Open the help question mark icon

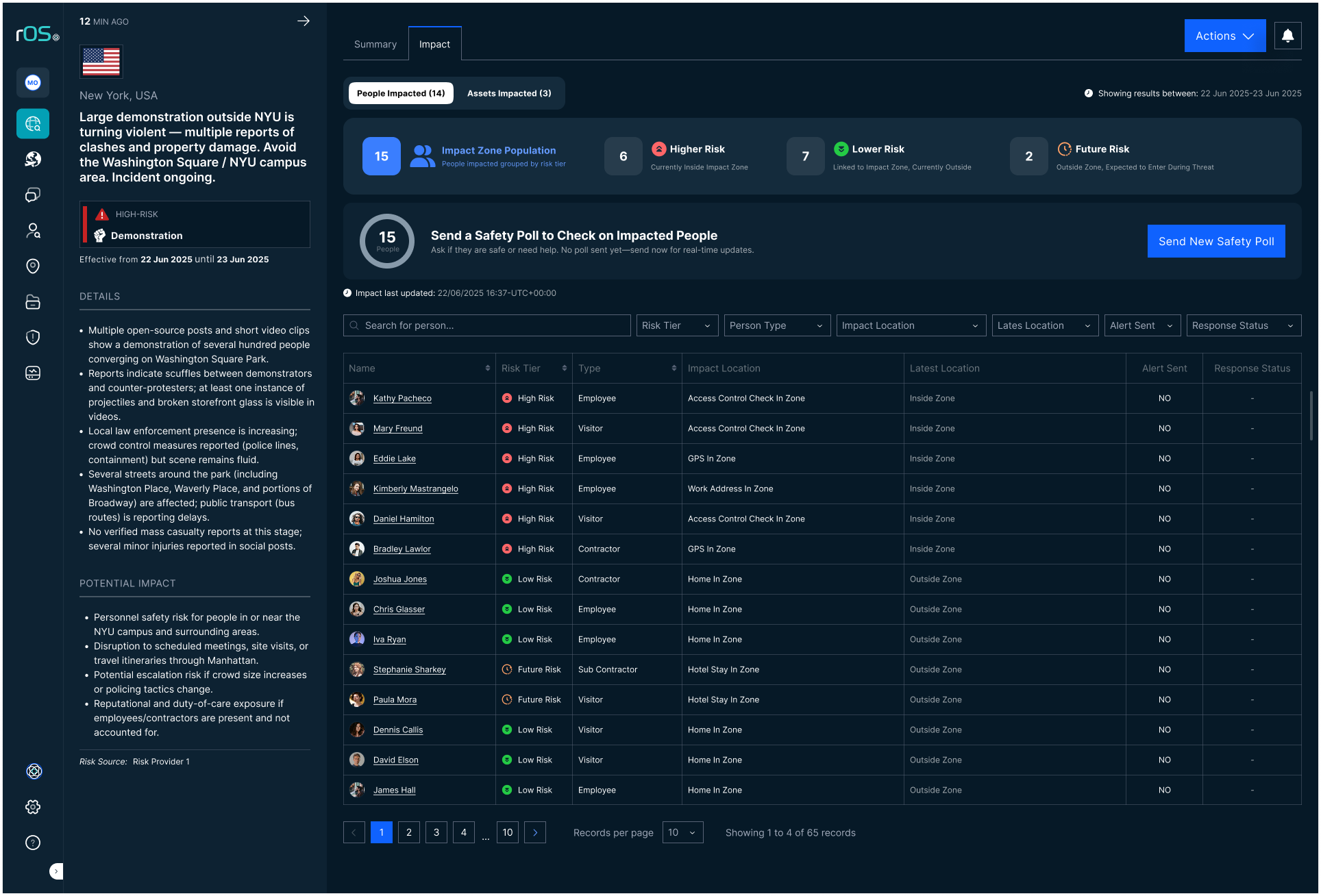[33, 843]
